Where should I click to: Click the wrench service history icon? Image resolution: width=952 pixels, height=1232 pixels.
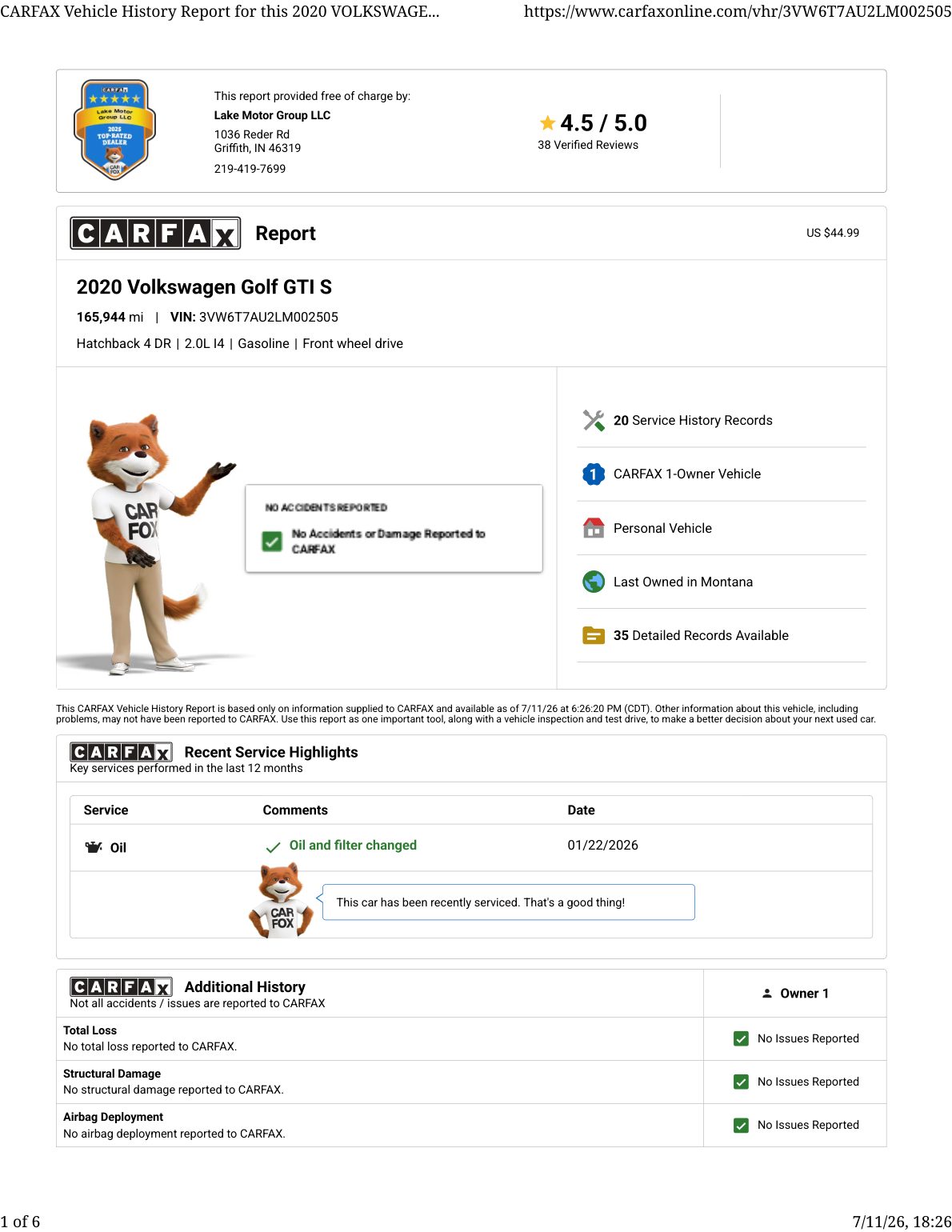coord(594,421)
